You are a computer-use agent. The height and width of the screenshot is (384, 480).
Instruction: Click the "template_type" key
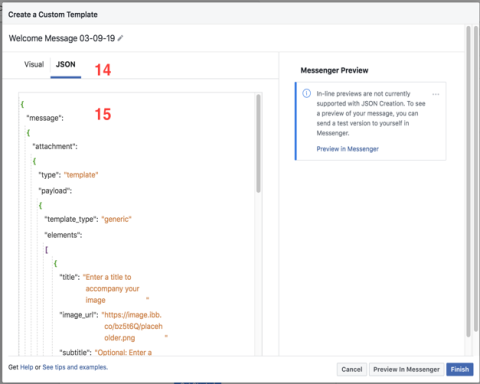71,219
